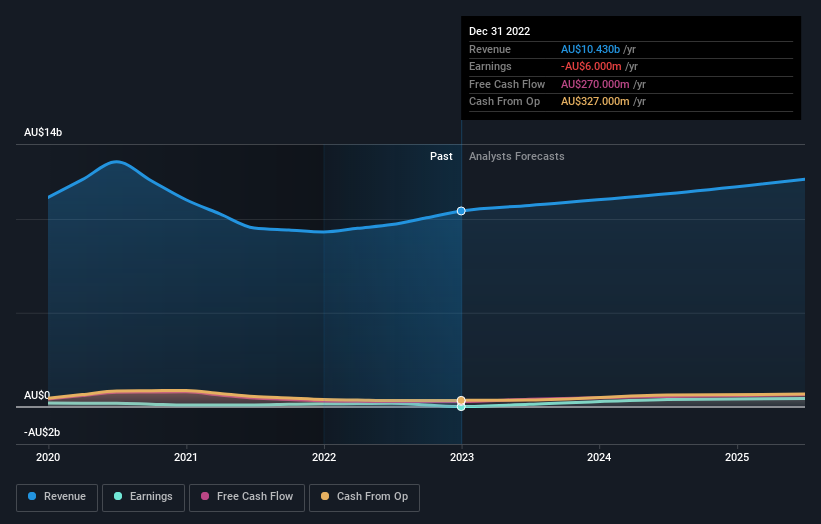Toggle the Cash From Op legend button
Screen dimensions: 821x524
click(x=364, y=497)
